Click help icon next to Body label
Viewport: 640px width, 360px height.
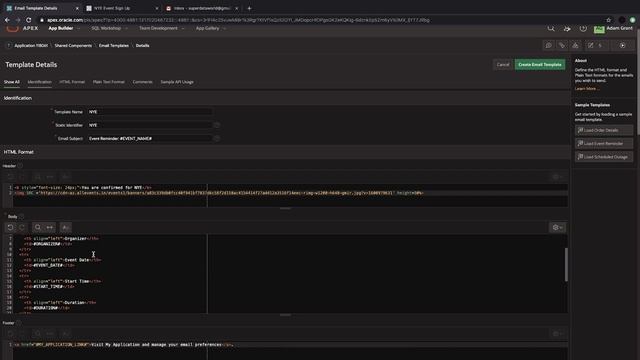point(22,217)
